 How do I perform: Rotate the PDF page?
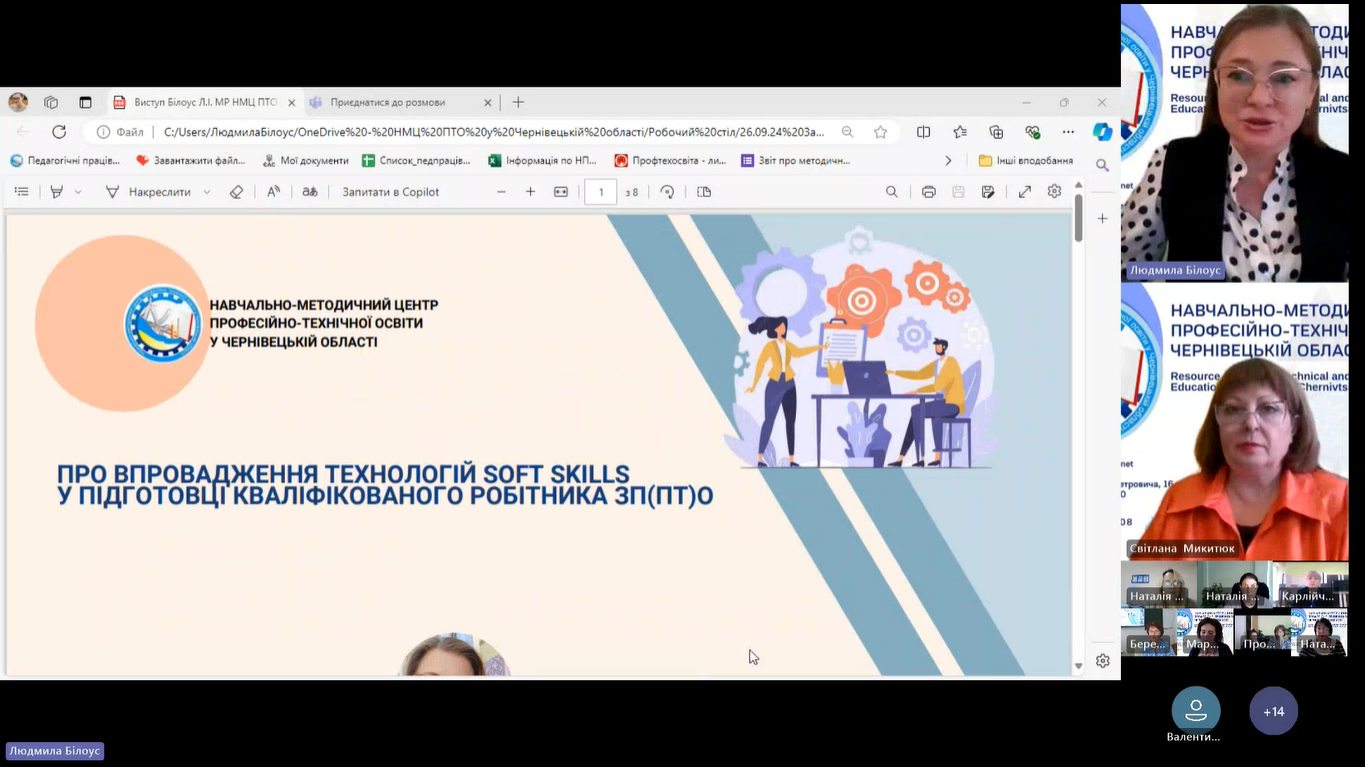(667, 192)
